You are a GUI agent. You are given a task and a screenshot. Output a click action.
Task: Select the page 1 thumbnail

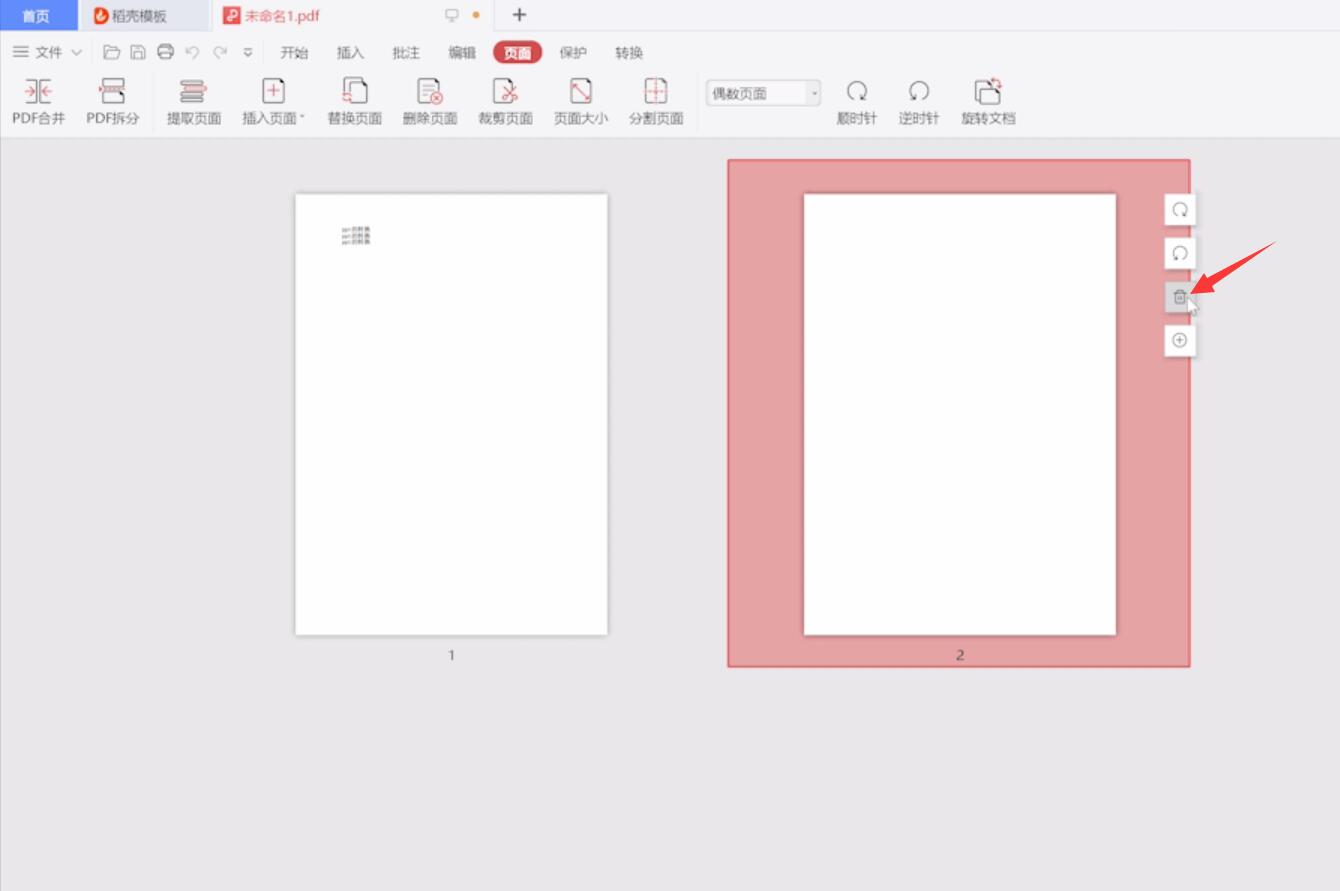click(451, 414)
